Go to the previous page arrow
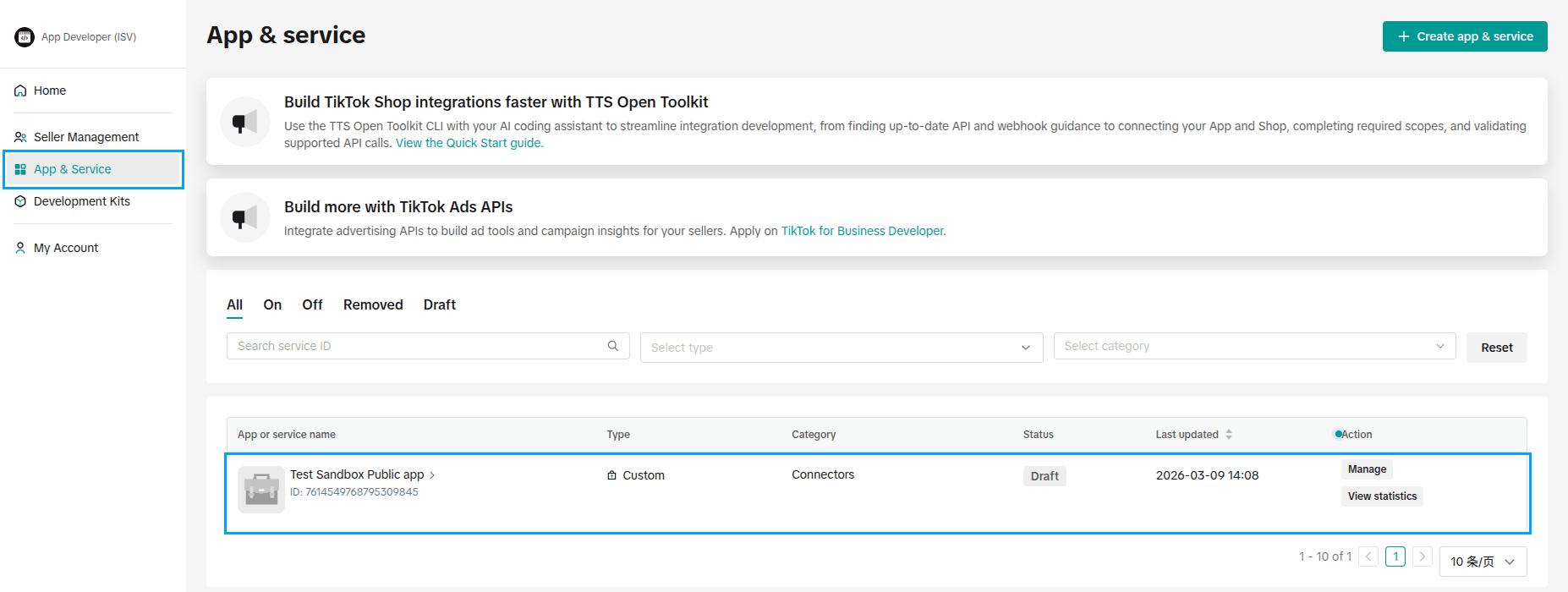 pyautogui.click(x=1368, y=556)
